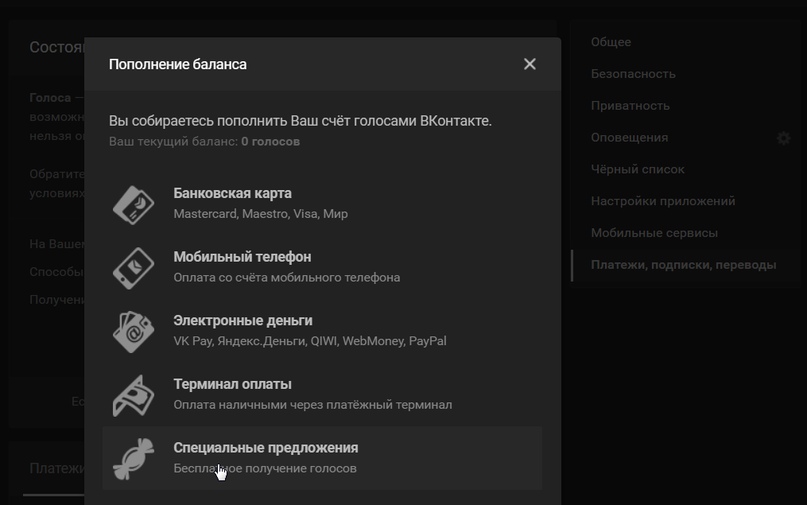
Task: Click the candy icon for special offers
Action: pyautogui.click(x=133, y=459)
